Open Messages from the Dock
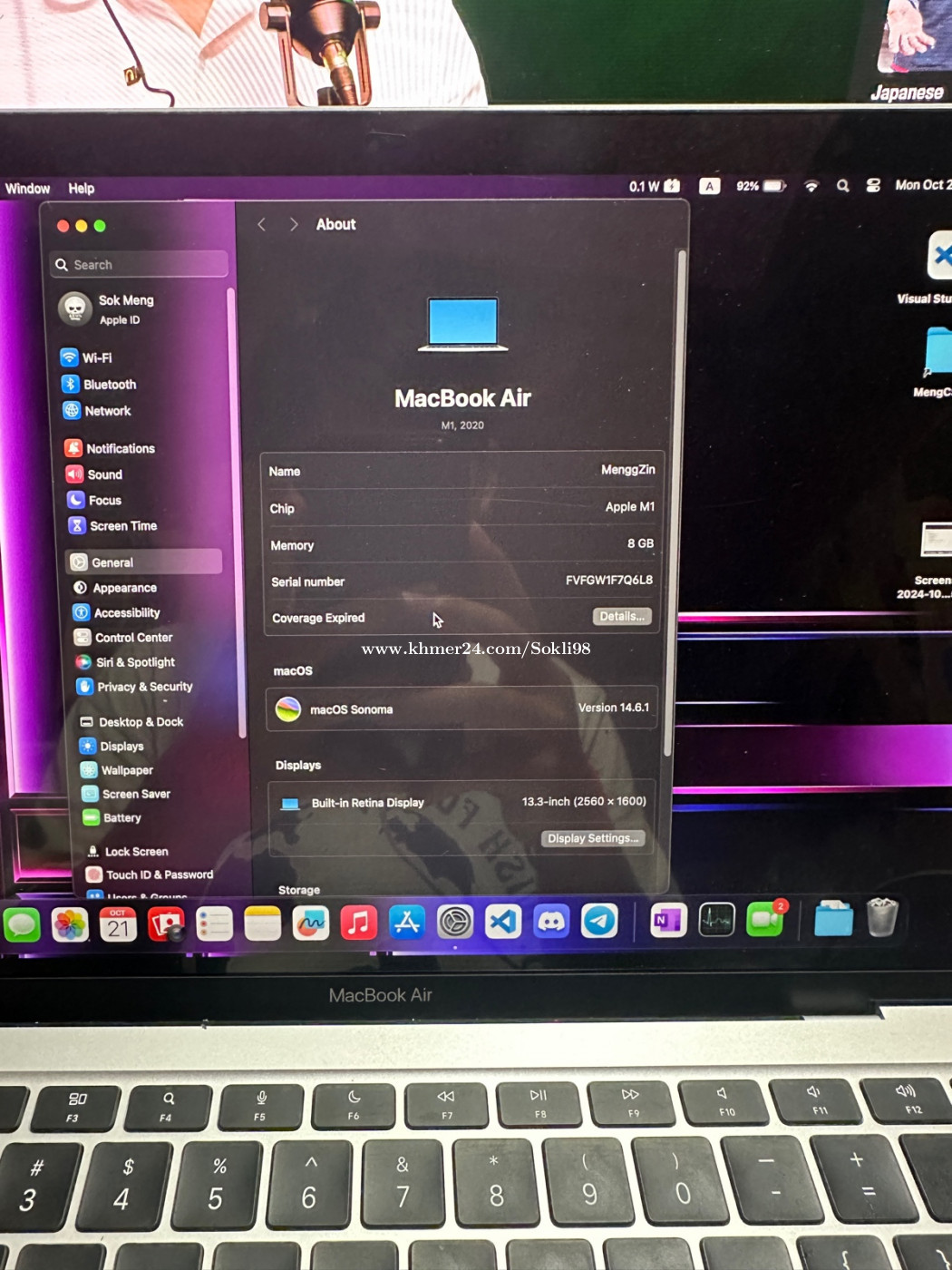 [x=22, y=924]
